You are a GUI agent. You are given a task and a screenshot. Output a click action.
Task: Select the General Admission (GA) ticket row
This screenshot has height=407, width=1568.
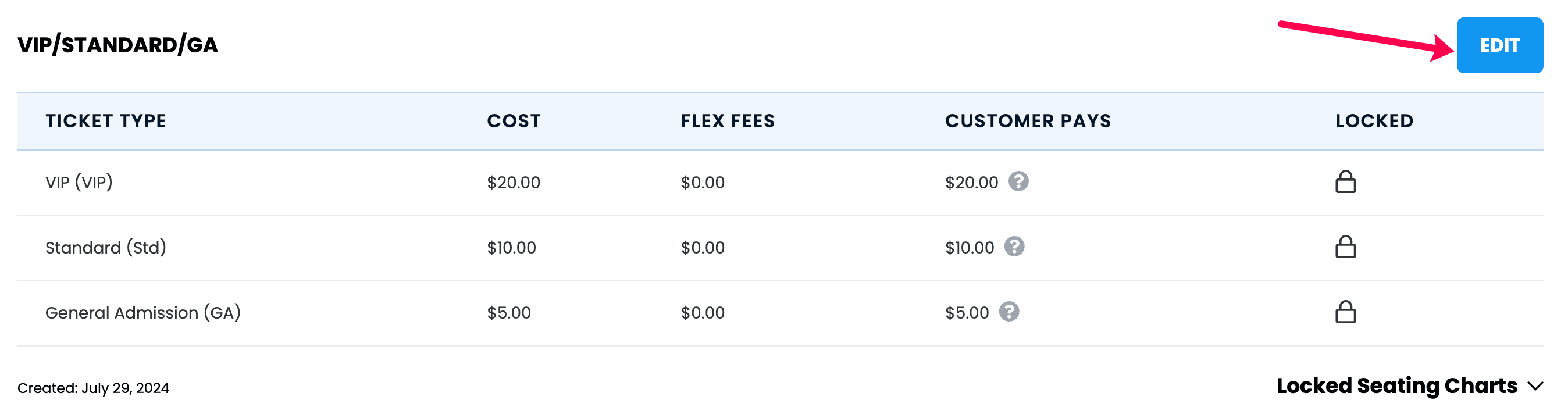point(781,313)
